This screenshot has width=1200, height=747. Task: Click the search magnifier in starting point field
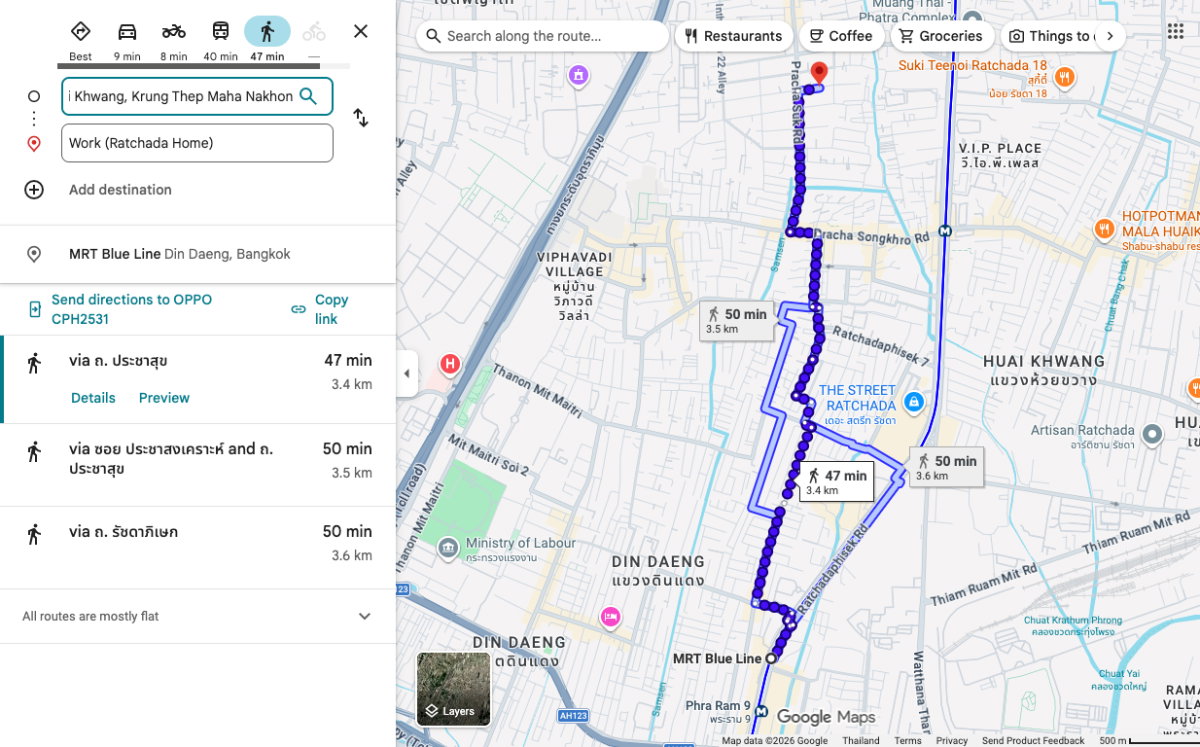tap(309, 96)
